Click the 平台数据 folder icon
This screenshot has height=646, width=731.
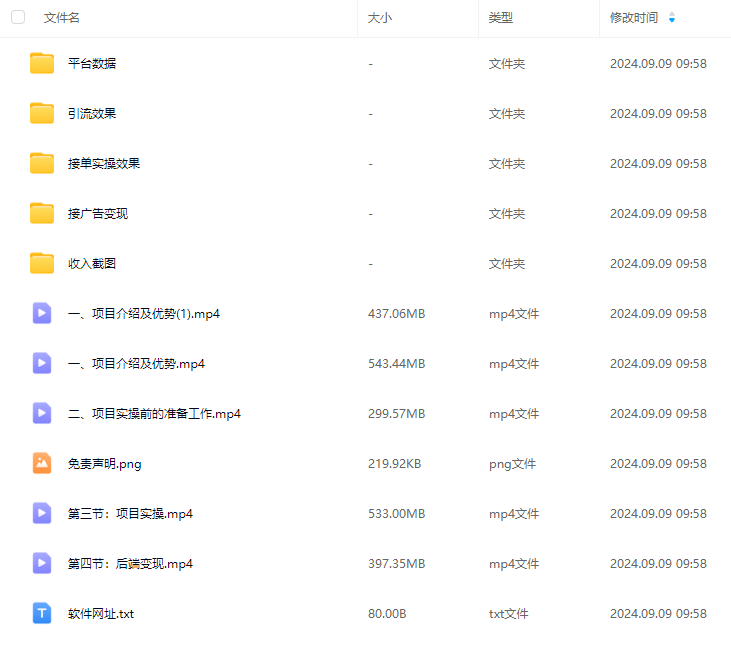coord(42,63)
